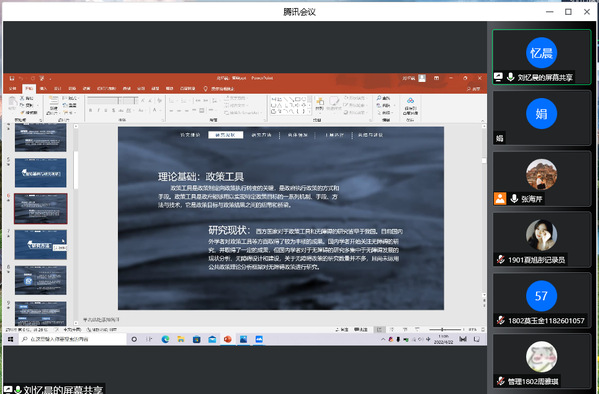Click the Windows Start button in shared screen
This screenshot has width=599, height=394.
(11, 339)
